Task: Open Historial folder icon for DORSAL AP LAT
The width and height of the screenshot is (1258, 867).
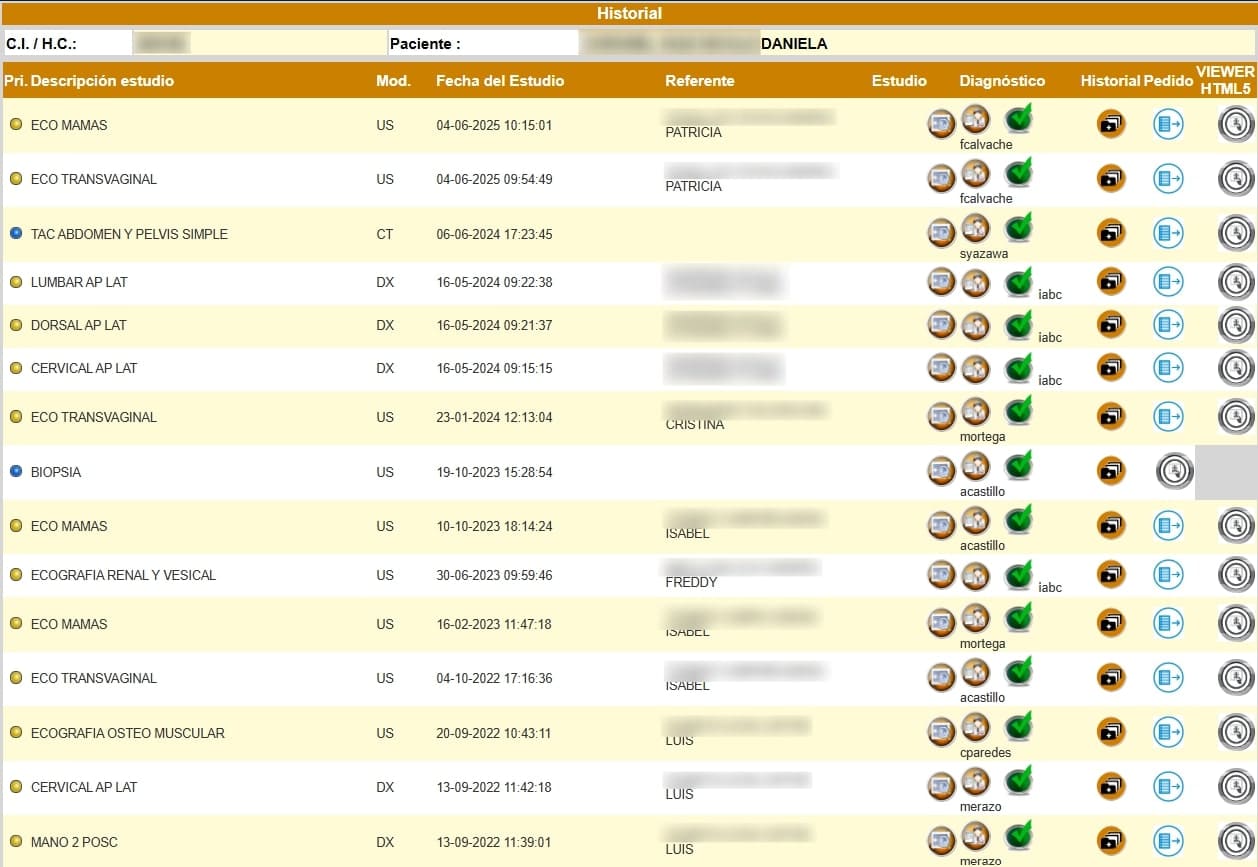Action: click(1111, 325)
